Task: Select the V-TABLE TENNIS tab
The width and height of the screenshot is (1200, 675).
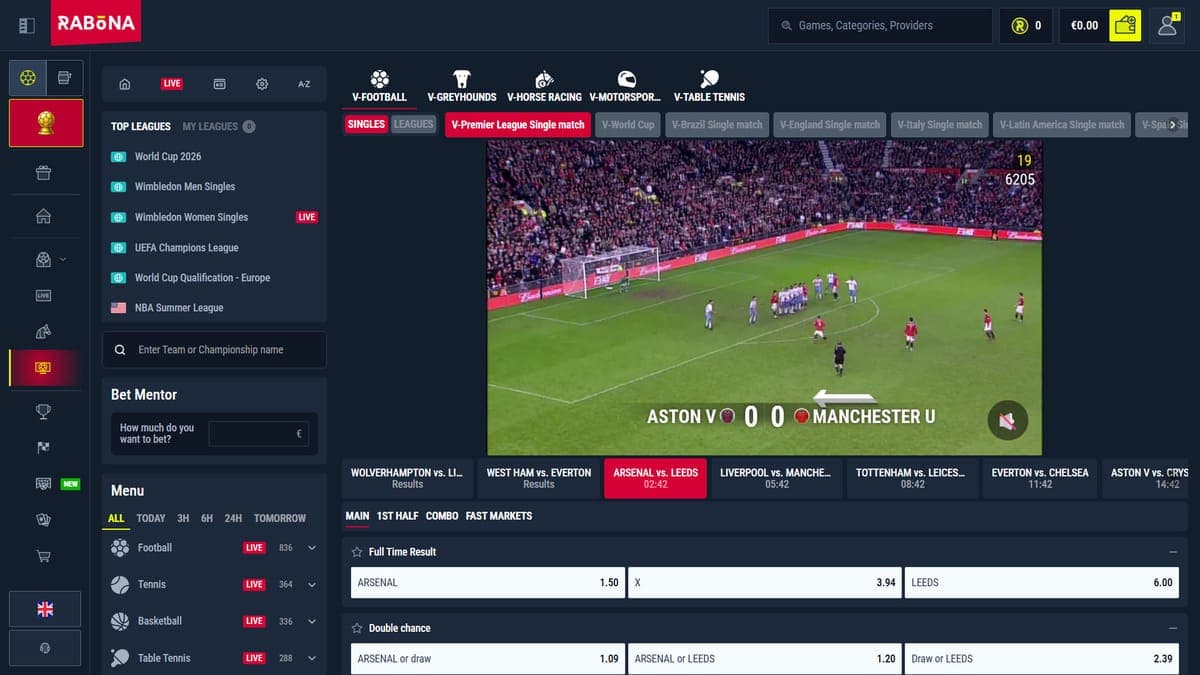Action: pos(709,86)
